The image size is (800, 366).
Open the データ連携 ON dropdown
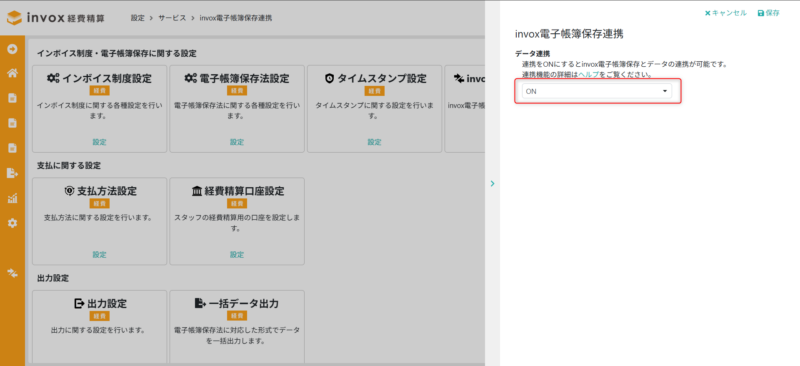[x=597, y=91]
